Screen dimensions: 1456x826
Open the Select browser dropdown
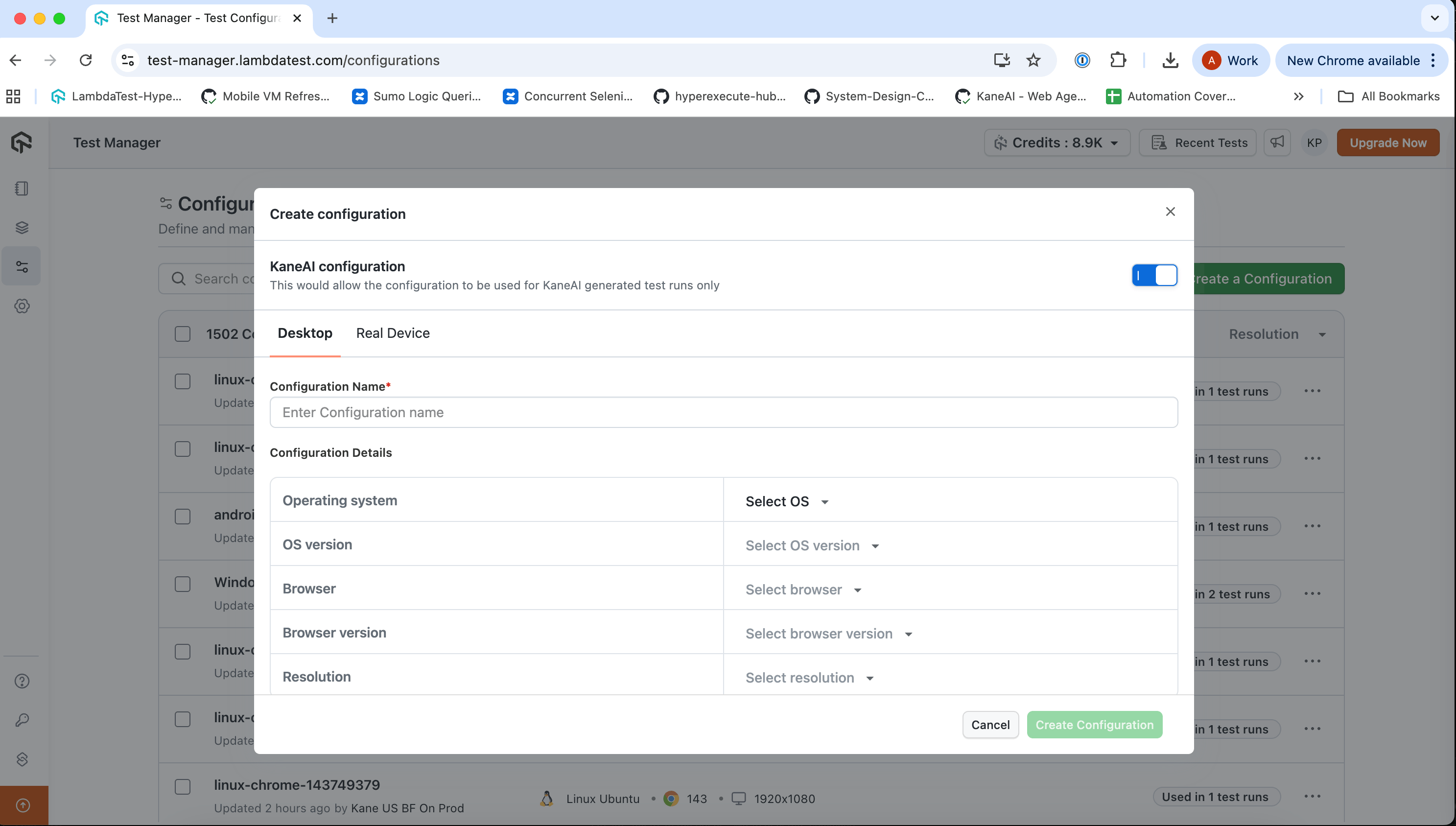pos(803,590)
